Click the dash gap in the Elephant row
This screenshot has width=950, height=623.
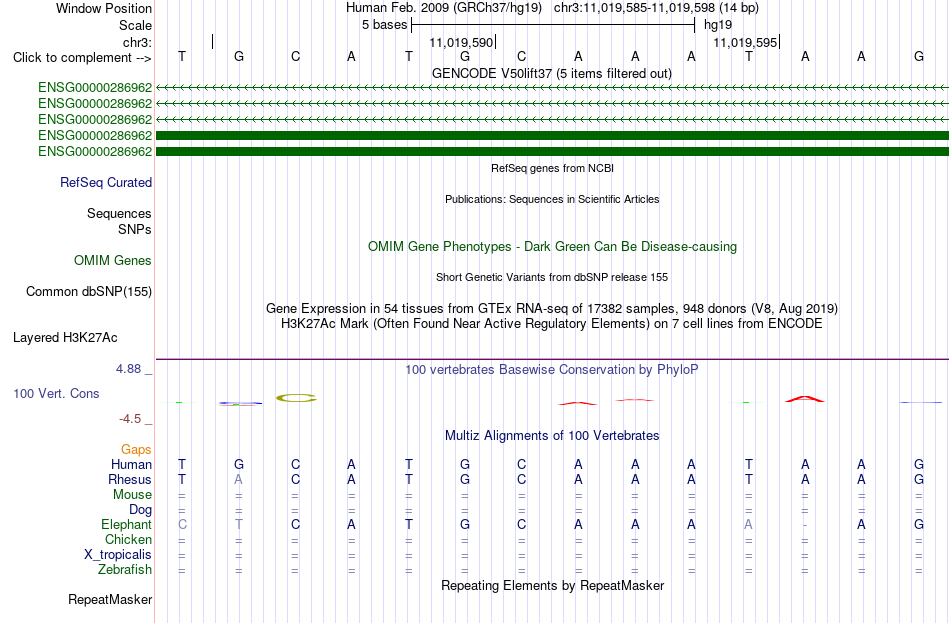pos(805,525)
